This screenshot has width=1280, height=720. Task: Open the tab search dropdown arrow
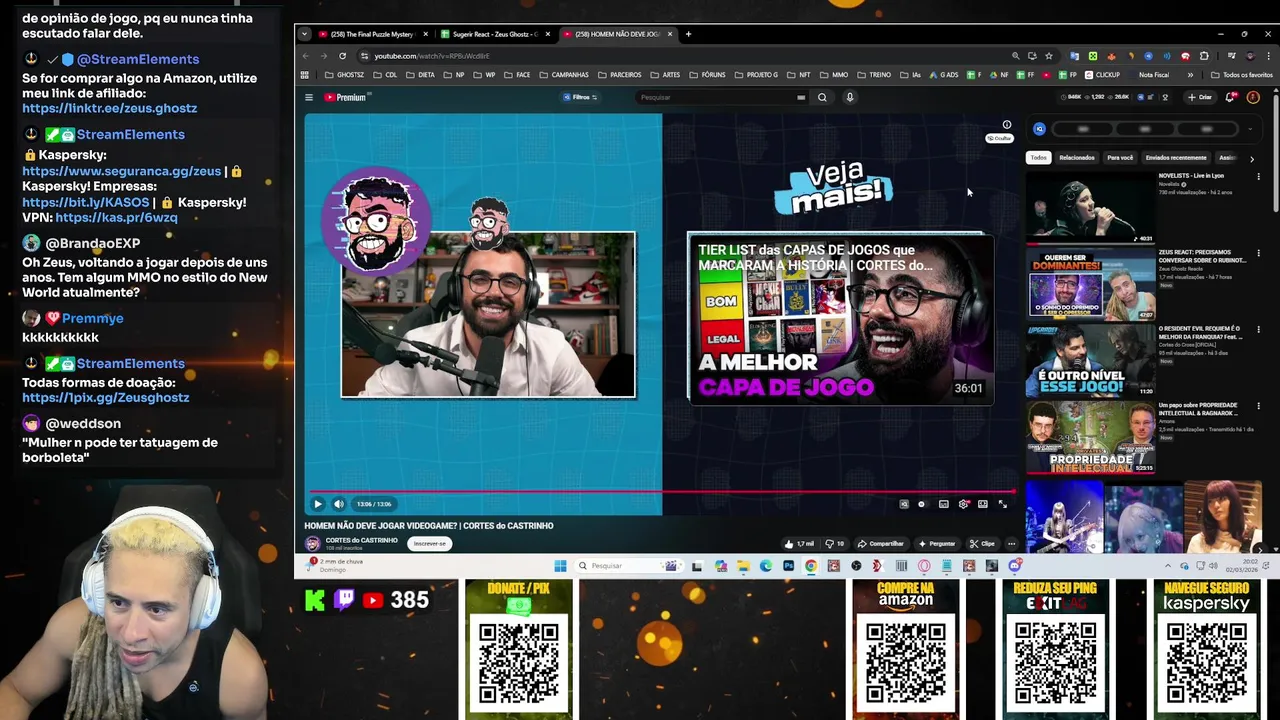pyautogui.click(x=304, y=34)
